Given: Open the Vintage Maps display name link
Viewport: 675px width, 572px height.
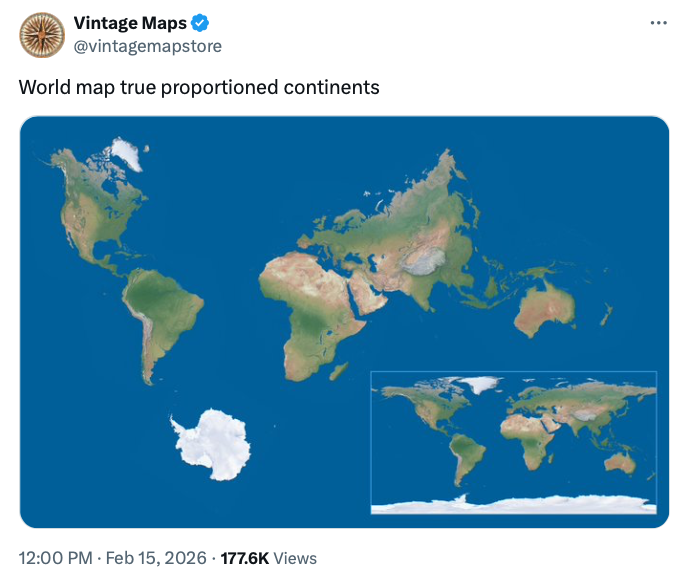Looking at the screenshot, I should [130, 24].
